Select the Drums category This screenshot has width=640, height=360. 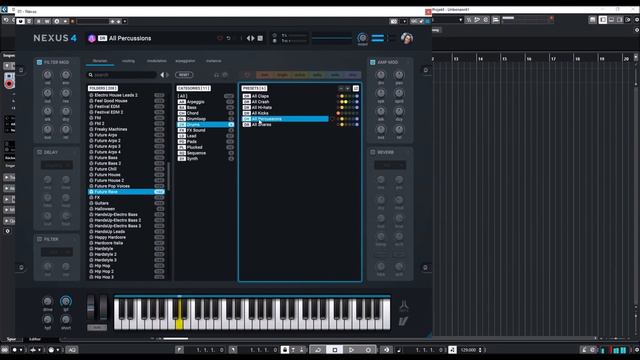pyautogui.click(x=205, y=124)
